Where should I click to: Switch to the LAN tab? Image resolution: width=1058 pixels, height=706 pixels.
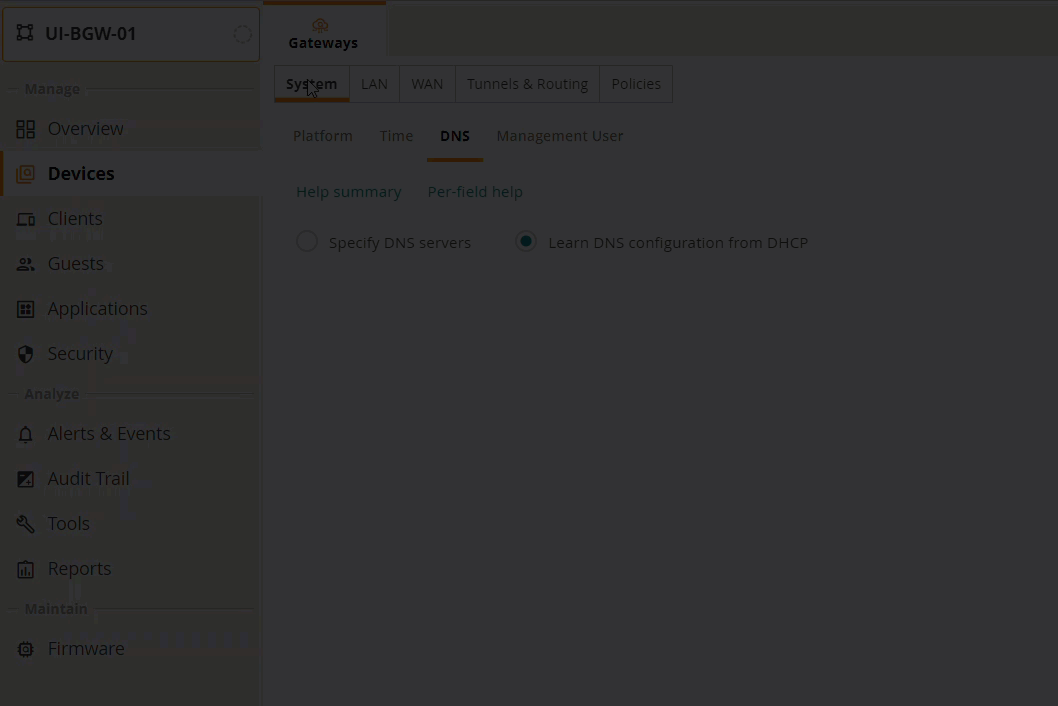[x=374, y=84]
